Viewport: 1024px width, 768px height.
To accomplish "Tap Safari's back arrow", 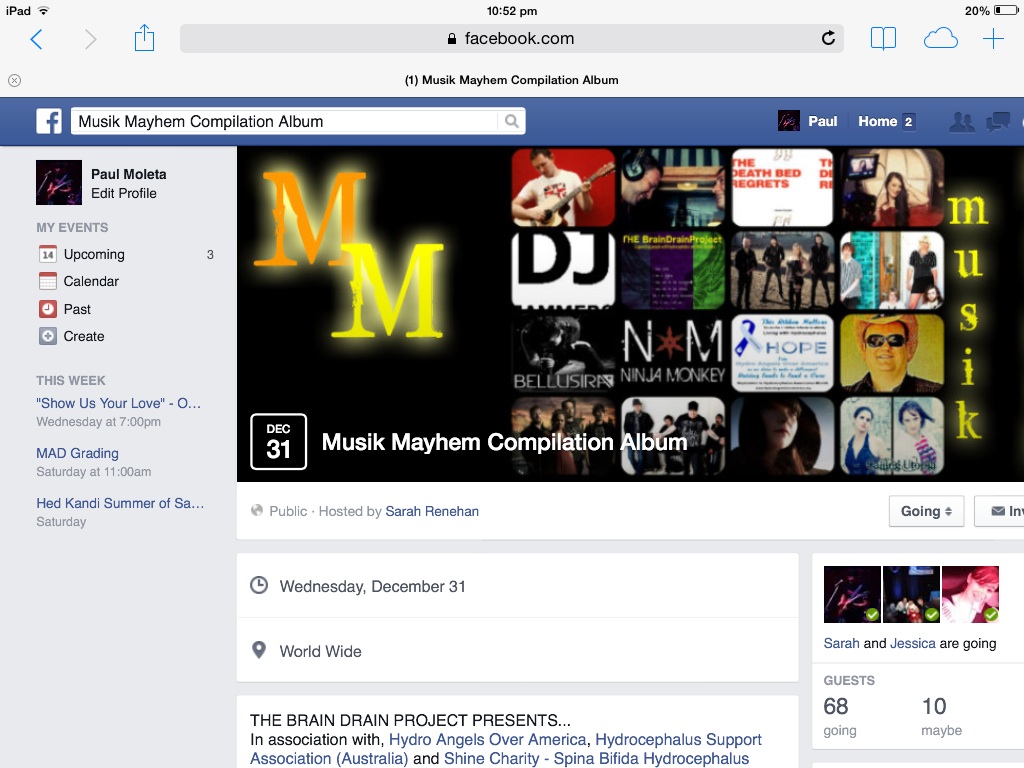I will [37, 39].
